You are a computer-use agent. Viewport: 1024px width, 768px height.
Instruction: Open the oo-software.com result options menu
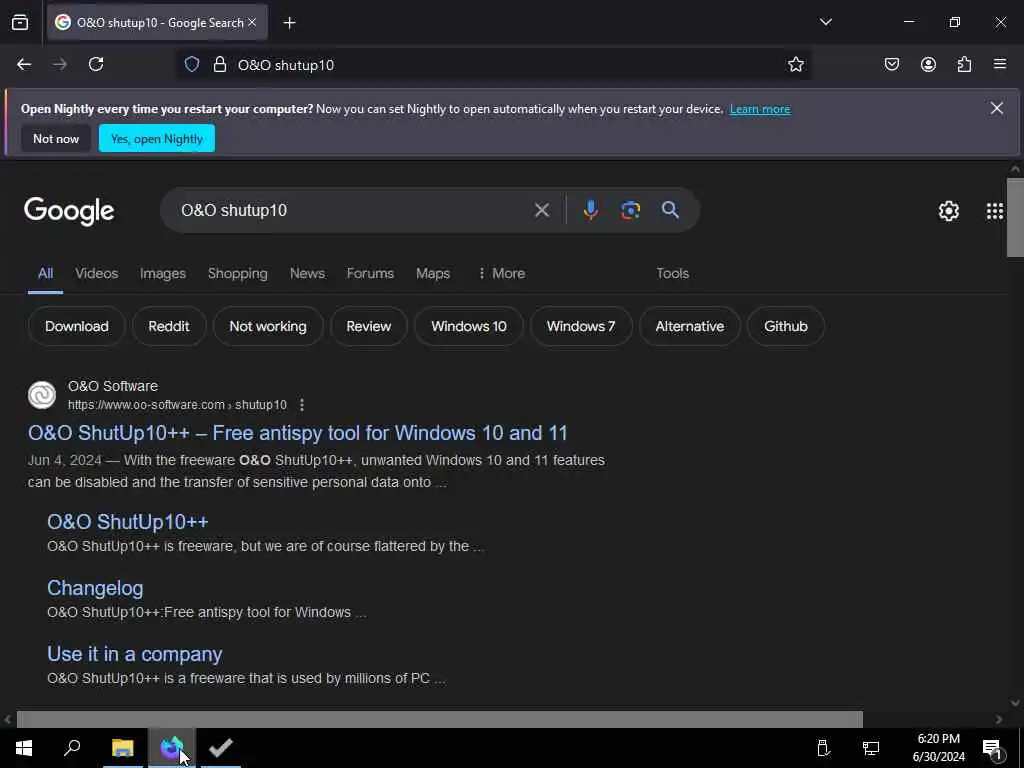pyautogui.click(x=302, y=405)
